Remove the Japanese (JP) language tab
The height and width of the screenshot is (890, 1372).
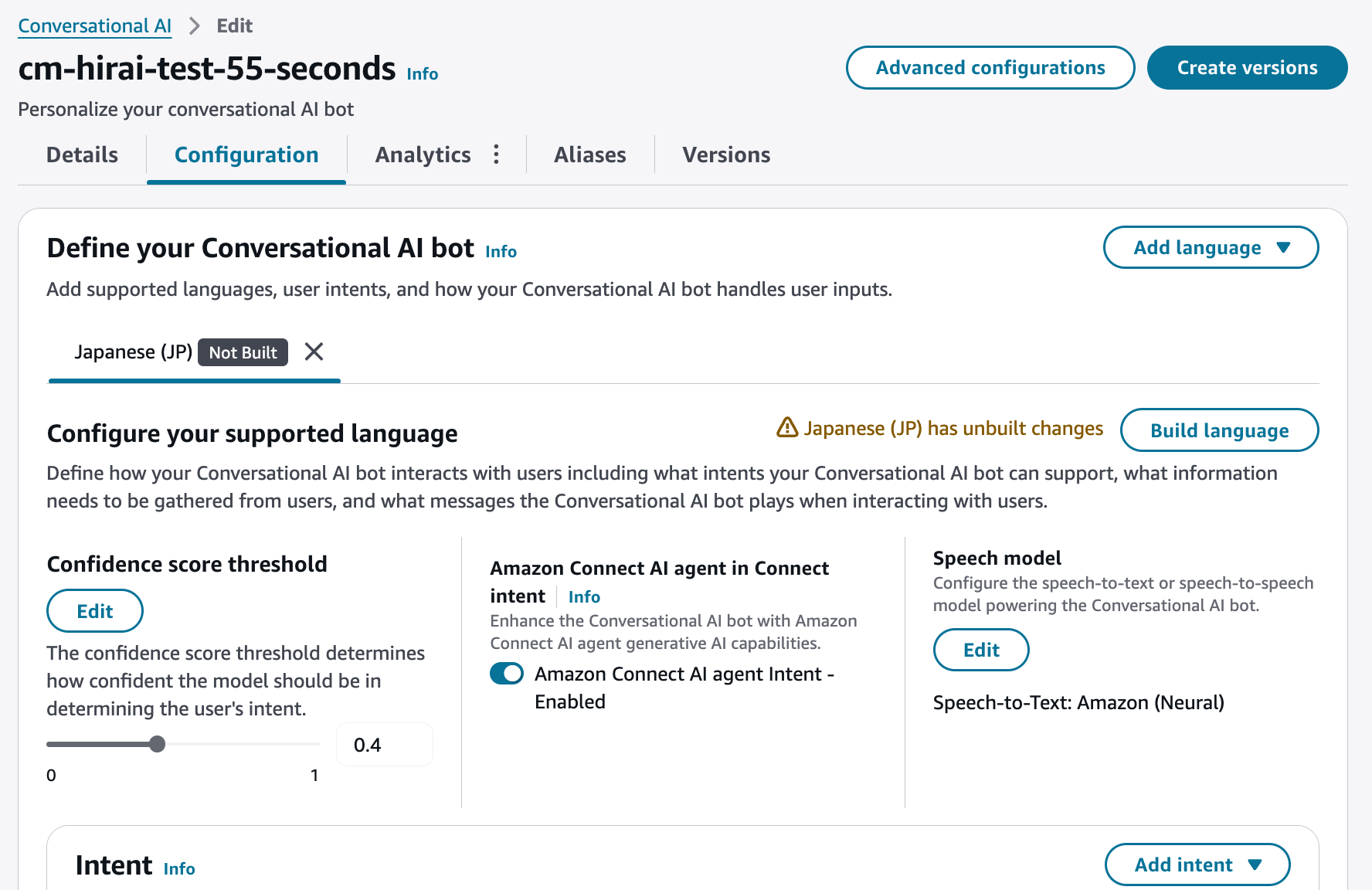(314, 352)
